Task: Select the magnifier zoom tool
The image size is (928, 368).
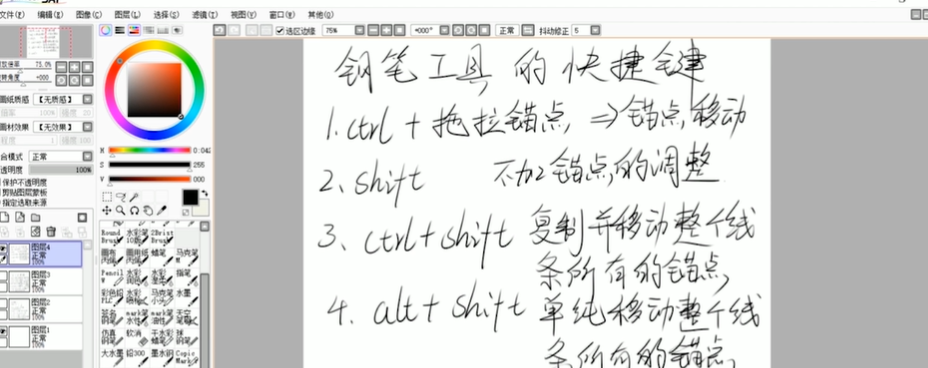Action: pyautogui.click(x=120, y=210)
